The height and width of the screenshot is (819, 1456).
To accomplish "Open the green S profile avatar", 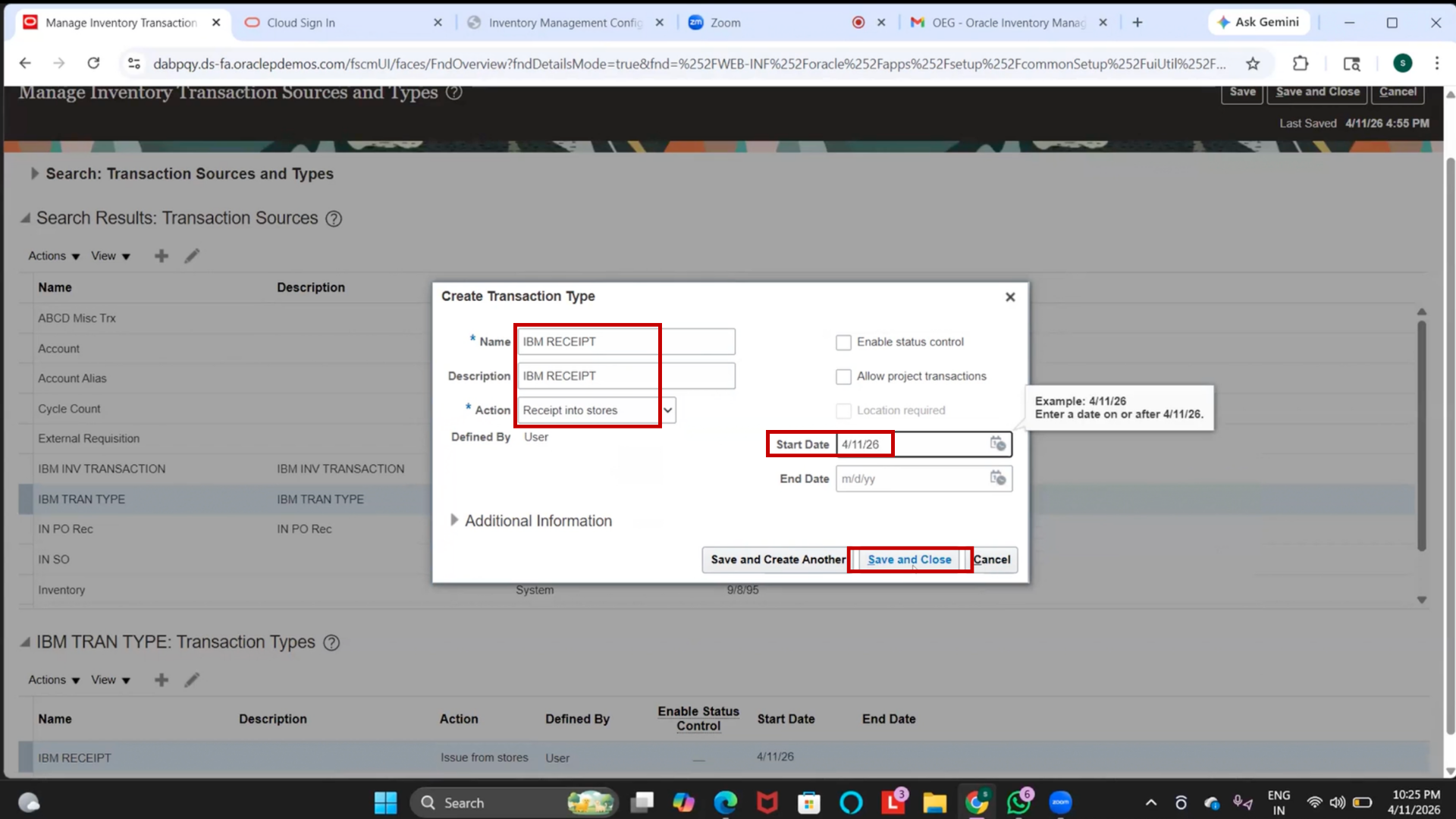I will coord(1403,64).
